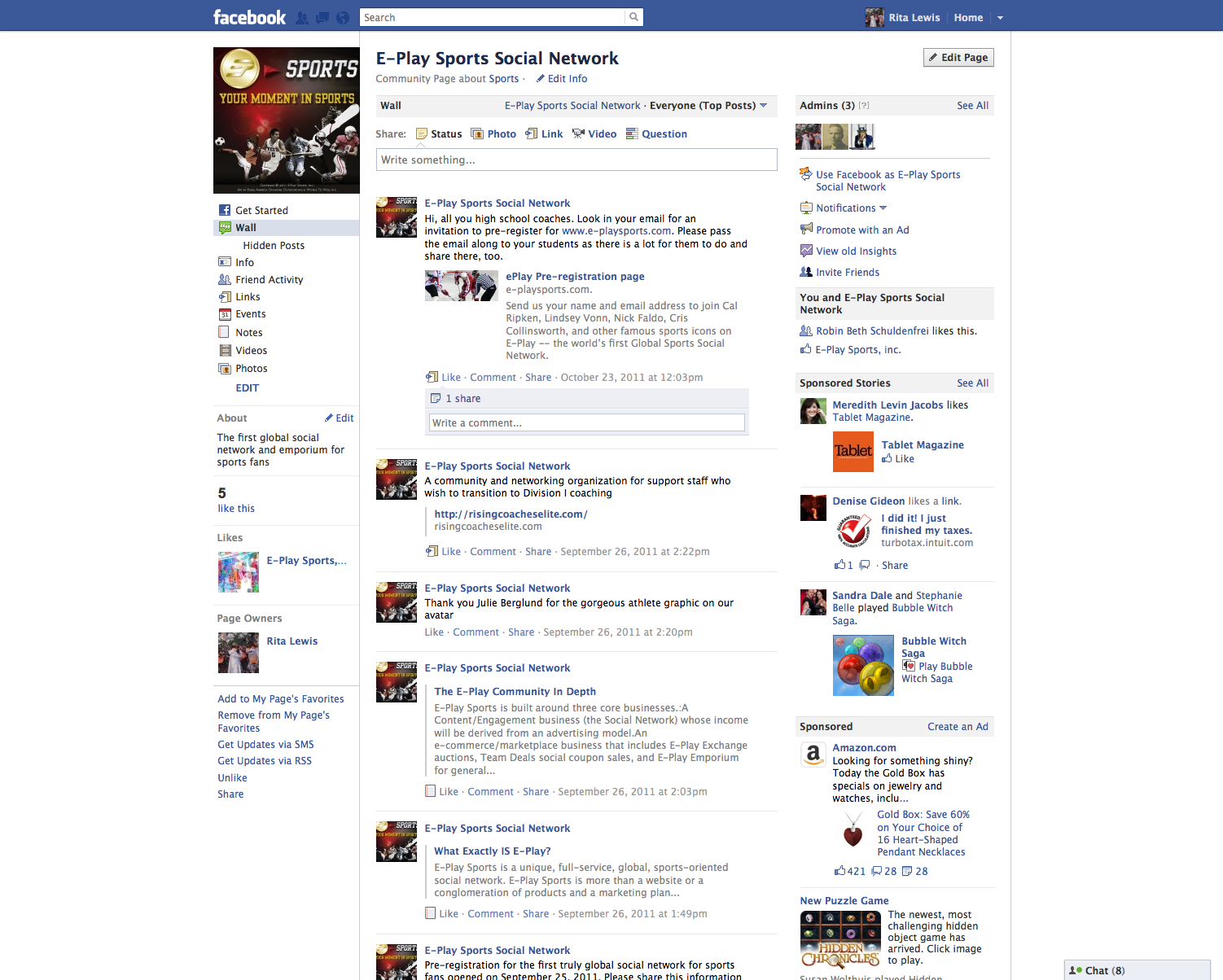Click What Exactly IS E-Play? note title
Image resolution: width=1223 pixels, height=980 pixels.
(492, 851)
